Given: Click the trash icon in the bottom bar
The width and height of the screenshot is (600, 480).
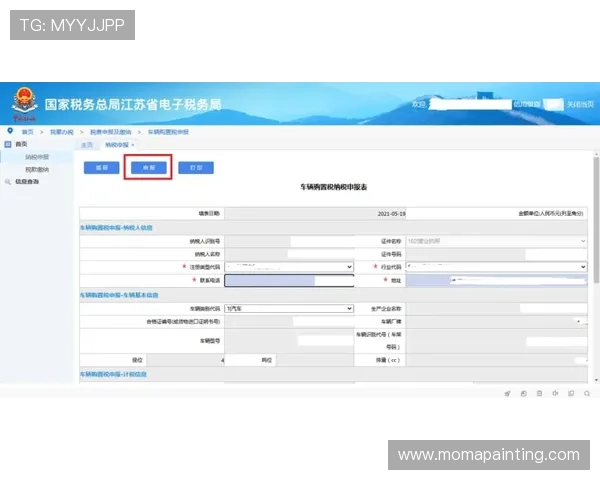Looking at the screenshot, I should pyautogui.click(x=539, y=393).
